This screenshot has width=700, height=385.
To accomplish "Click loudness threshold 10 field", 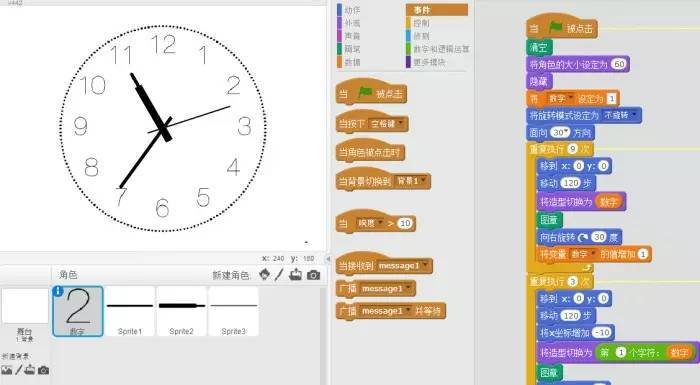I will [404, 223].
